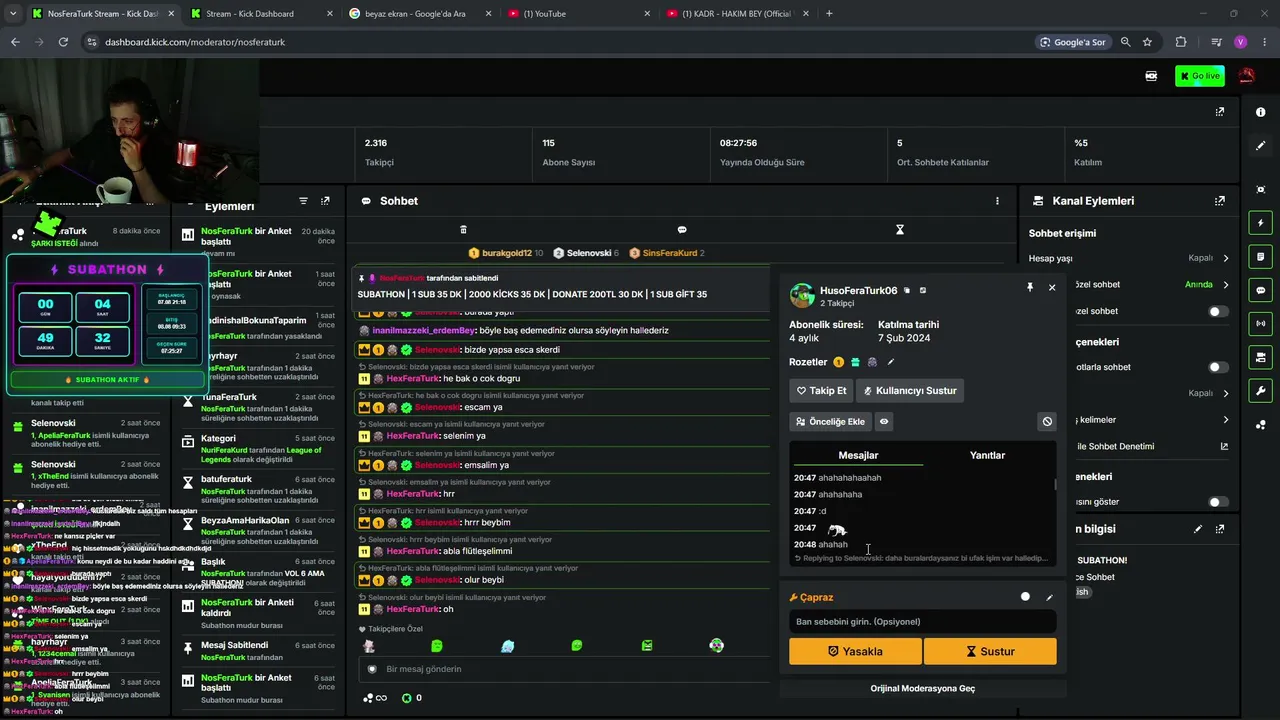Image resolution: width=1280 pixels, height=720 pixels.
Task: Click burakgold12 in the top gifters row
Action: coord(506,253)
